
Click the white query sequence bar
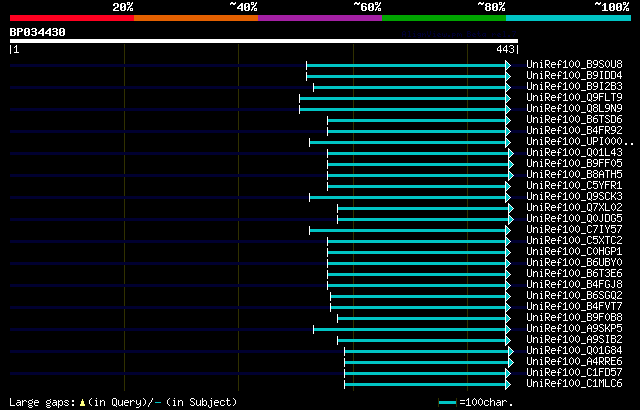pyautogui.click(x=264, y=41)
